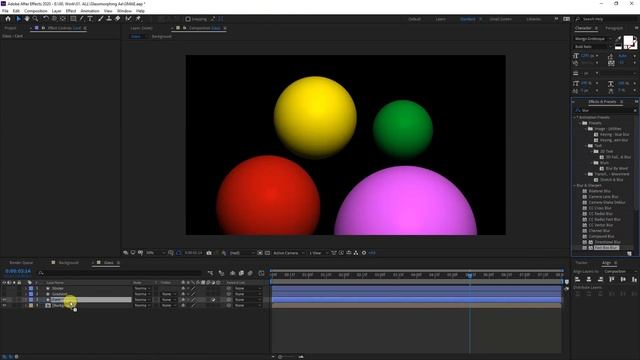This screenshot has height=360, width=640.
Task: Select the Rotation tool
Action: tap(46, 19)
